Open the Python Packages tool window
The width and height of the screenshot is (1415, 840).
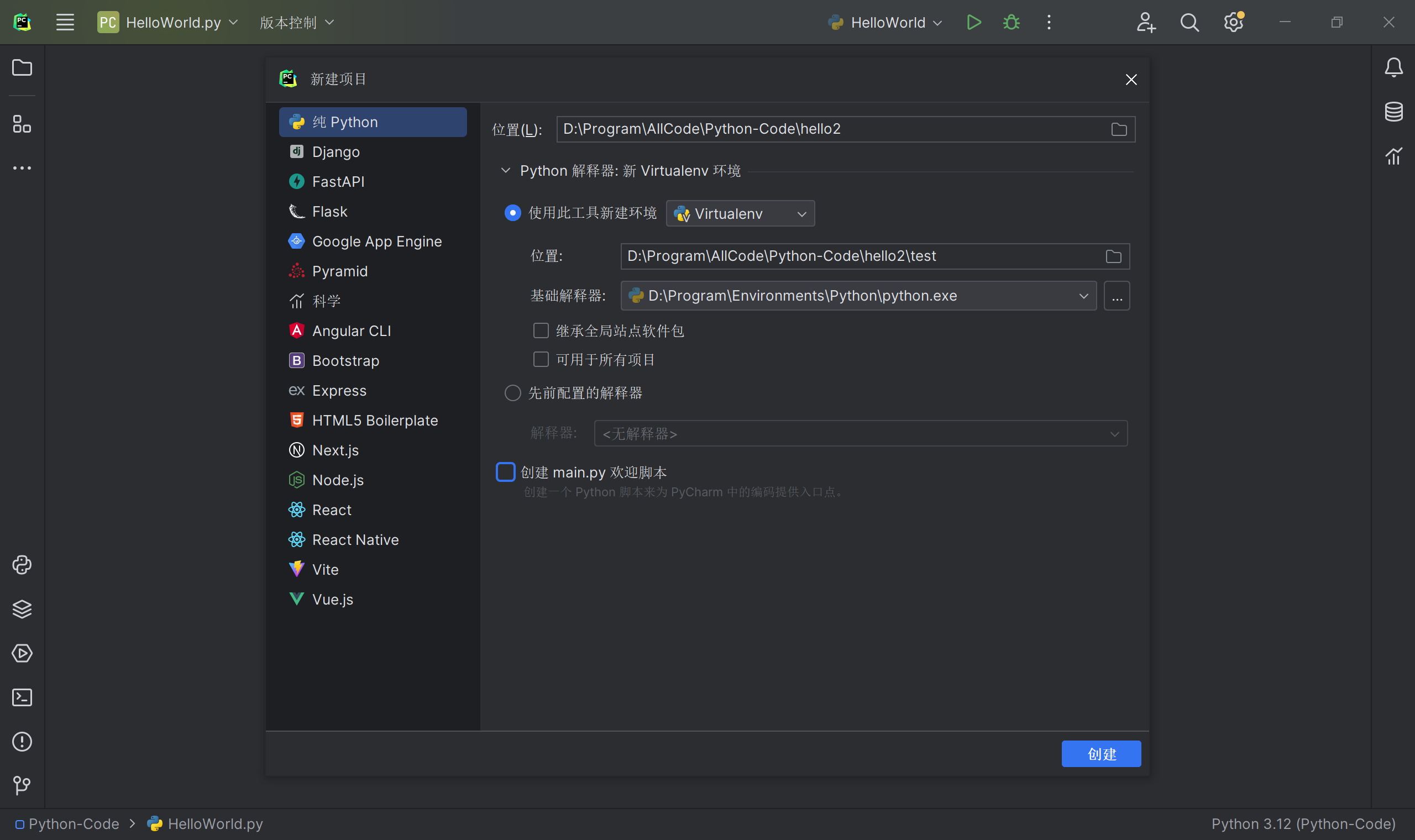[x=22, y=609]
